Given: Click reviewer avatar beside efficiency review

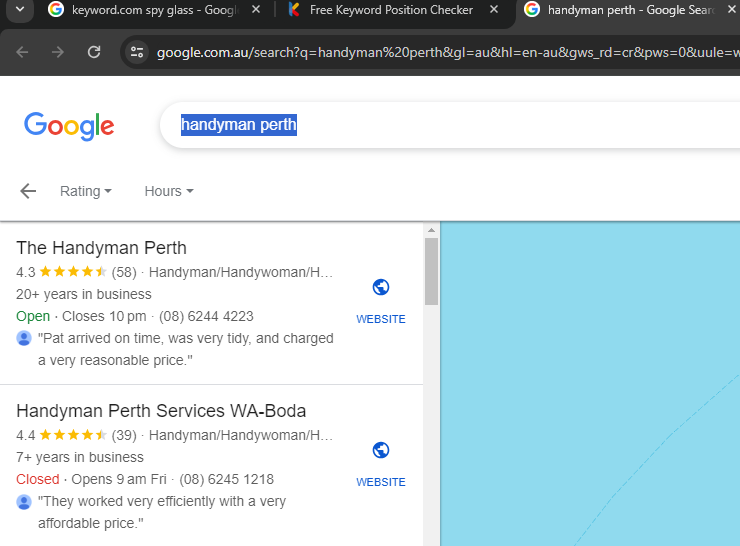Looking at the screenshot, I should tap(24, 502).
